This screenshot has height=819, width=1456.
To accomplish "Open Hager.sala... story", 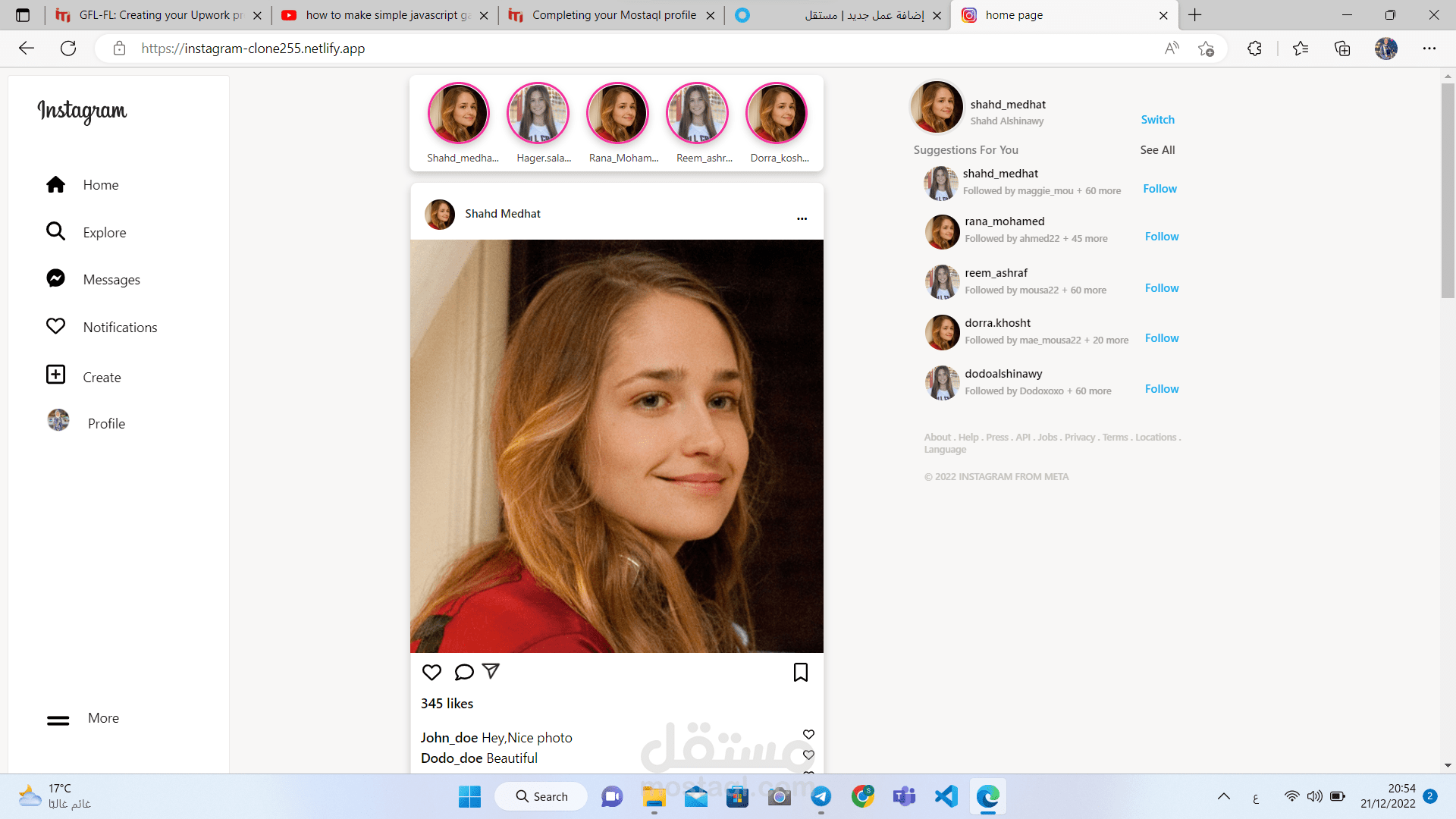I will 538,113.
